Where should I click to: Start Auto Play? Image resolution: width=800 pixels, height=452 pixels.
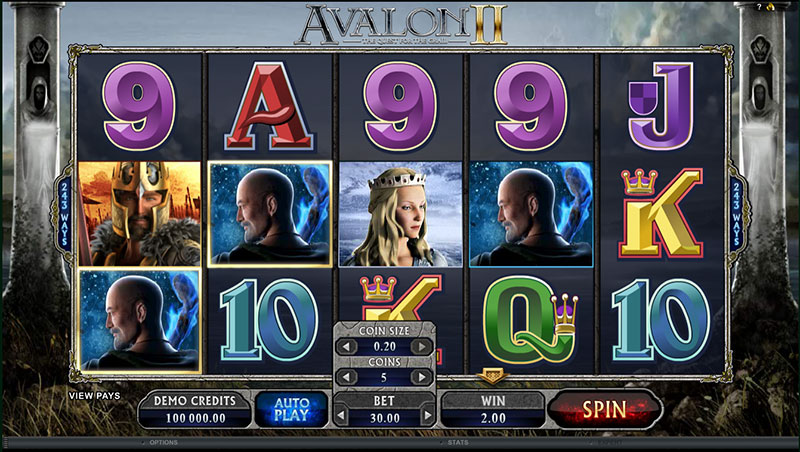pos(291,409)
